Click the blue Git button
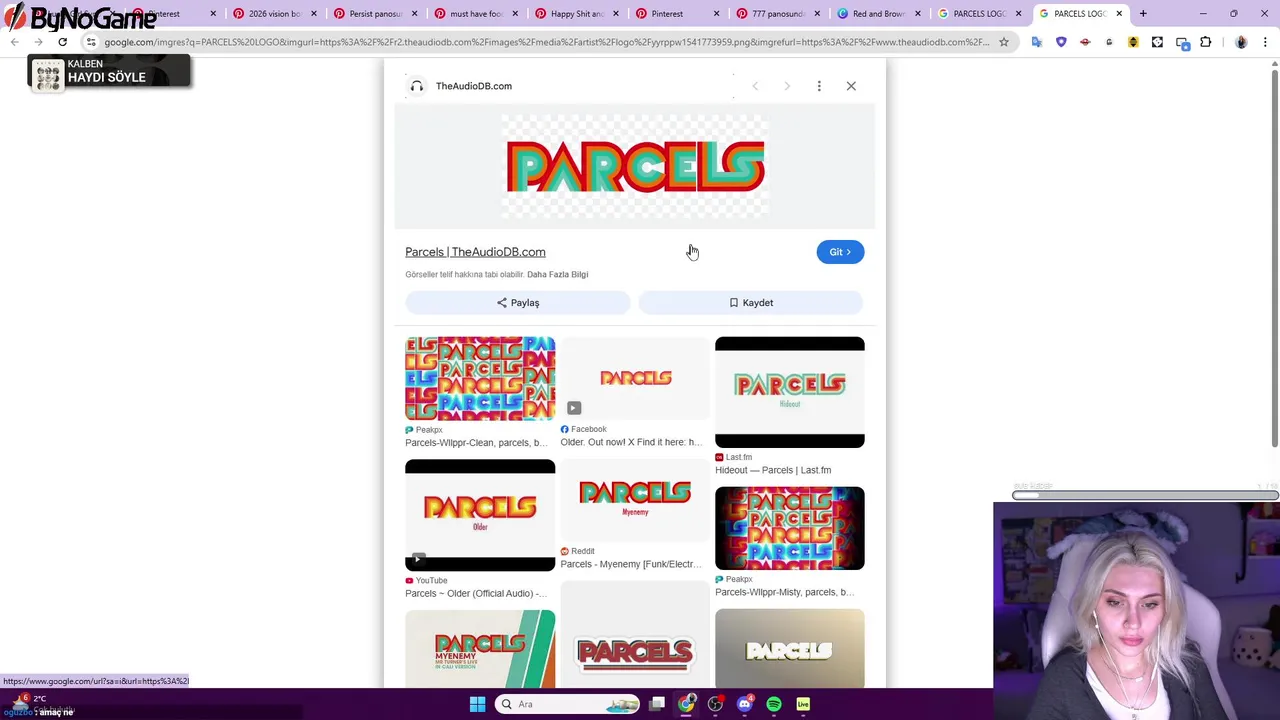 [840, 252]
